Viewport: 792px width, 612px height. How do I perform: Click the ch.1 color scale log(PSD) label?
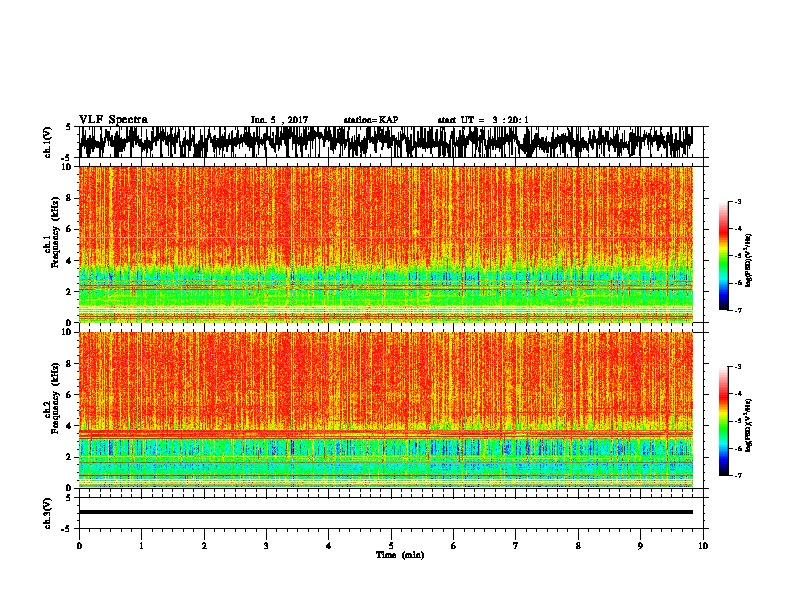tap(749, 261)
